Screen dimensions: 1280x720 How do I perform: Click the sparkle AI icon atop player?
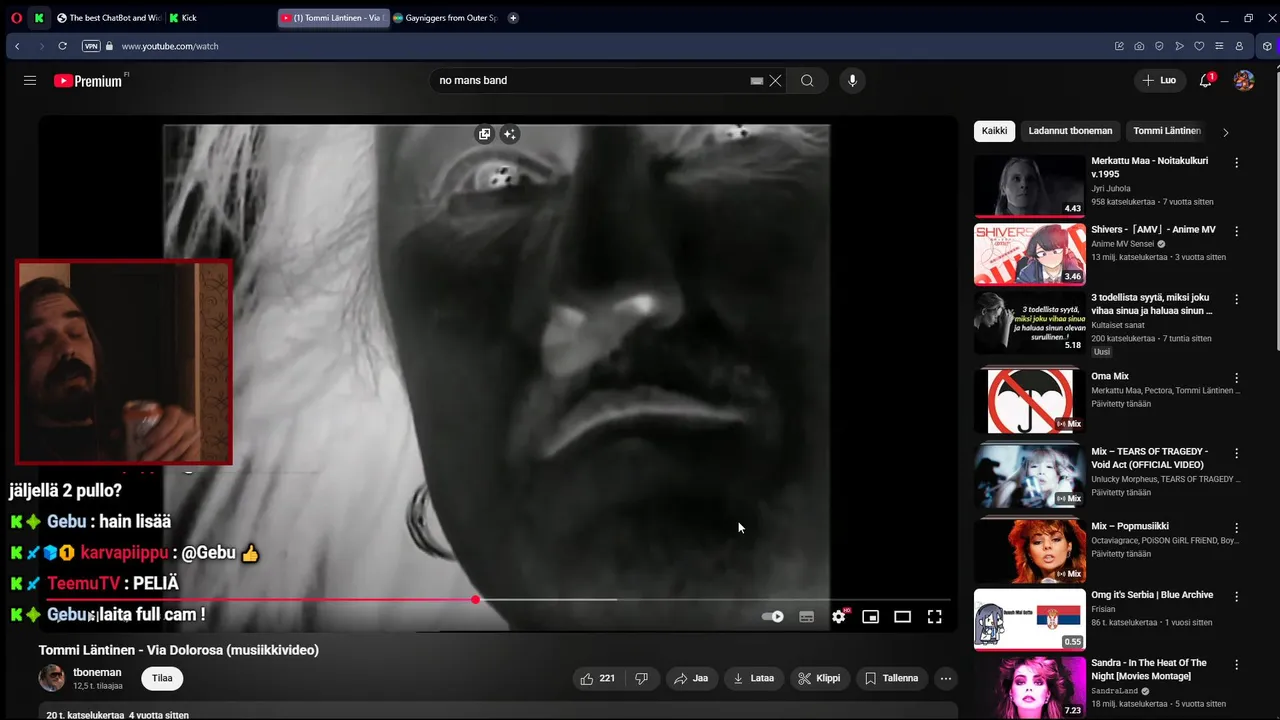tap(510, 134)
